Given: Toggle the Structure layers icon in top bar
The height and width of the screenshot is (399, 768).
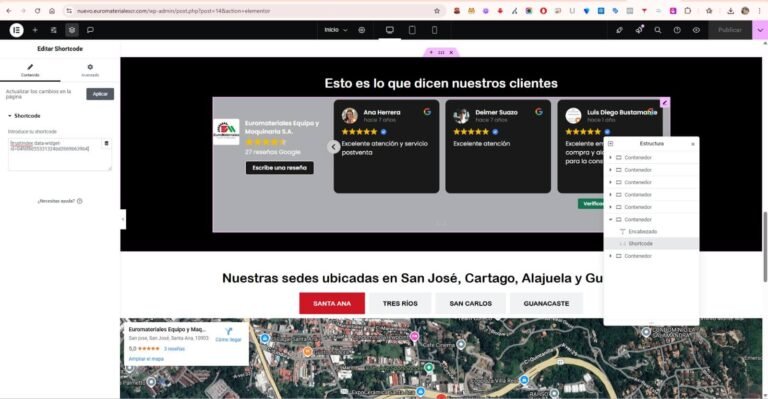Looking at the screenshot, I should (72, 30).
